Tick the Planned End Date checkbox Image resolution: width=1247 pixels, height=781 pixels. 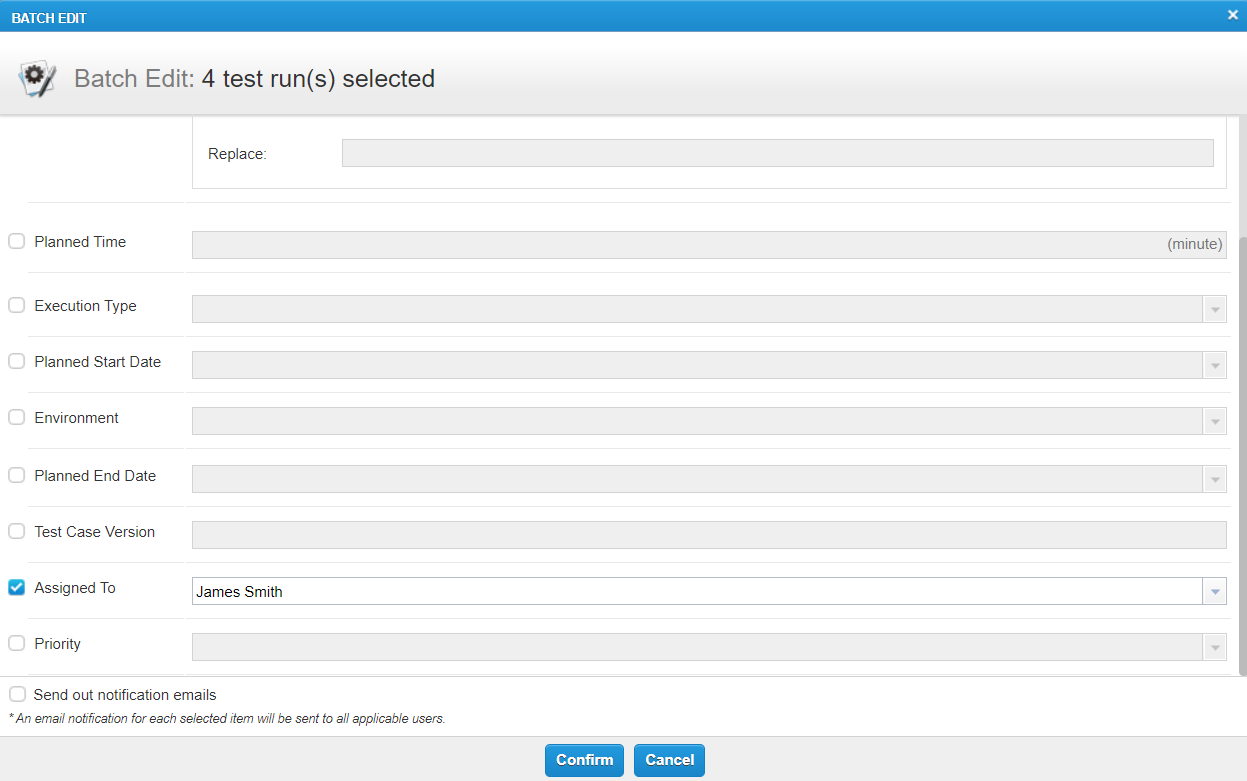pyautogui.click(x=17, y=475)
